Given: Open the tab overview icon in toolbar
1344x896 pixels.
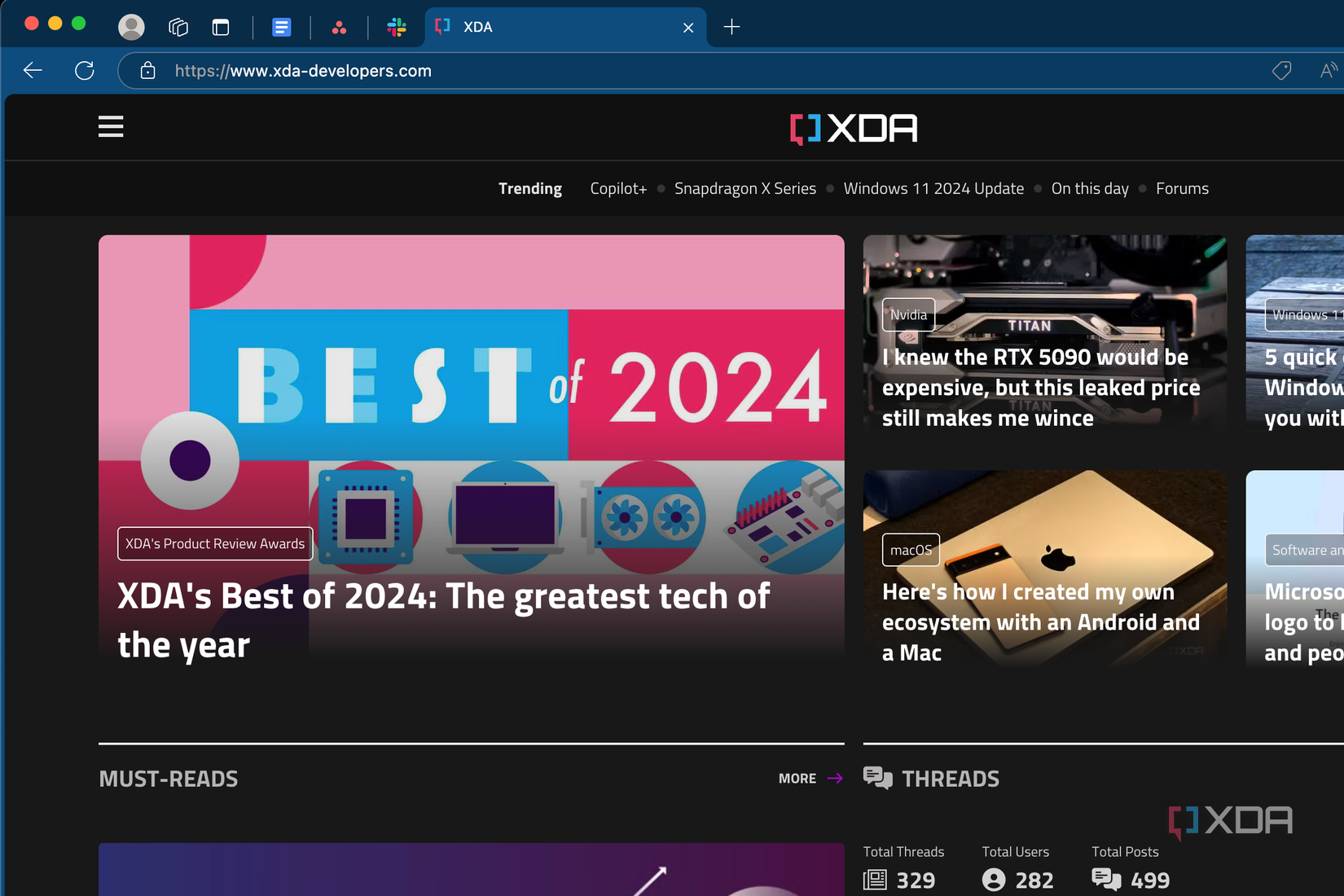Looking at the screenshot, I should pyautogui.click(x=177, y=26).
